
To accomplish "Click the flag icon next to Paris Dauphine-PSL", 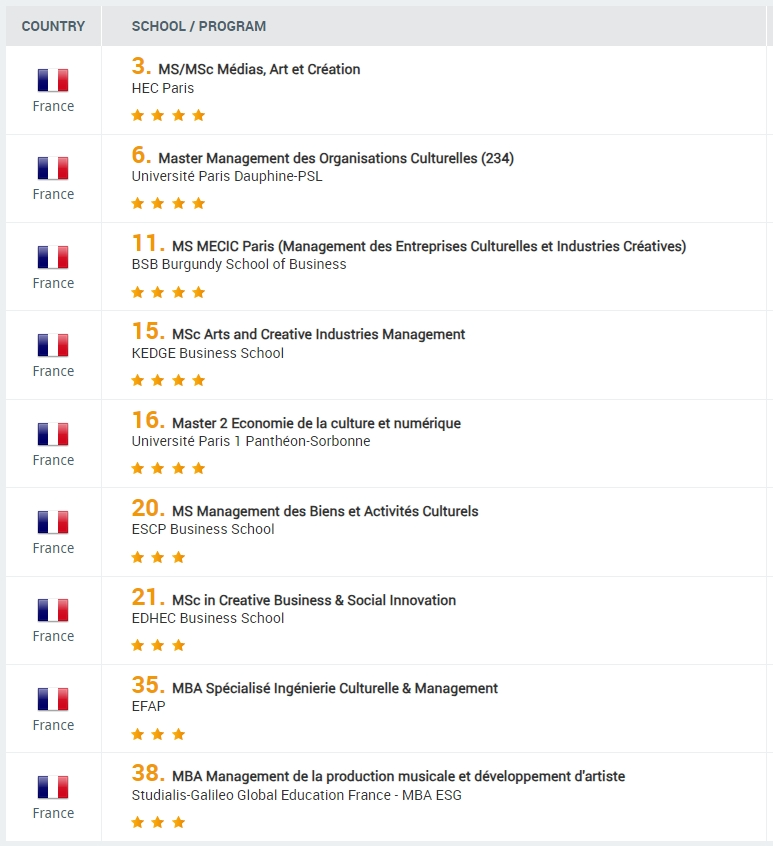I will pyautogui.click(x=53, y=168).
